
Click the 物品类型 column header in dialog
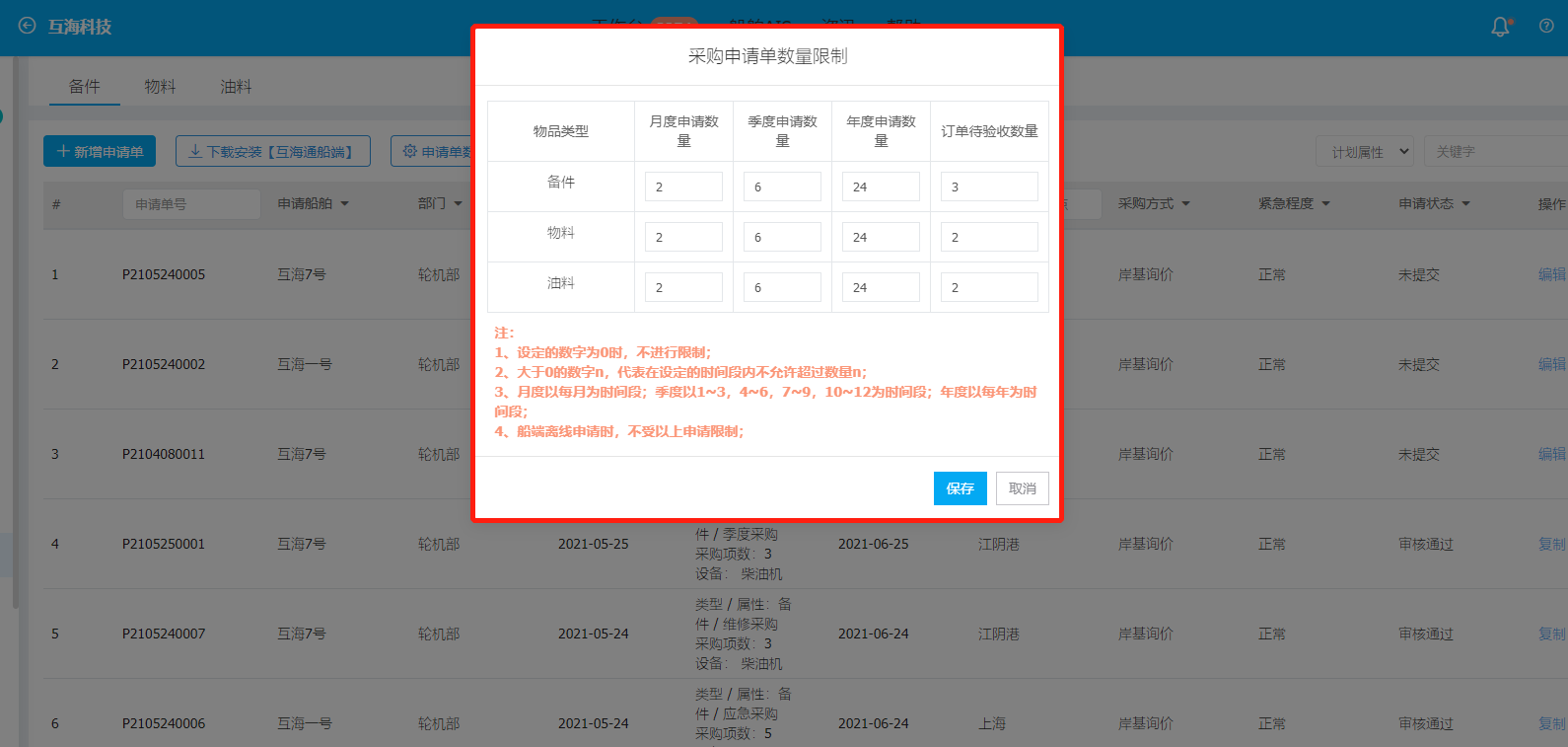561,131
